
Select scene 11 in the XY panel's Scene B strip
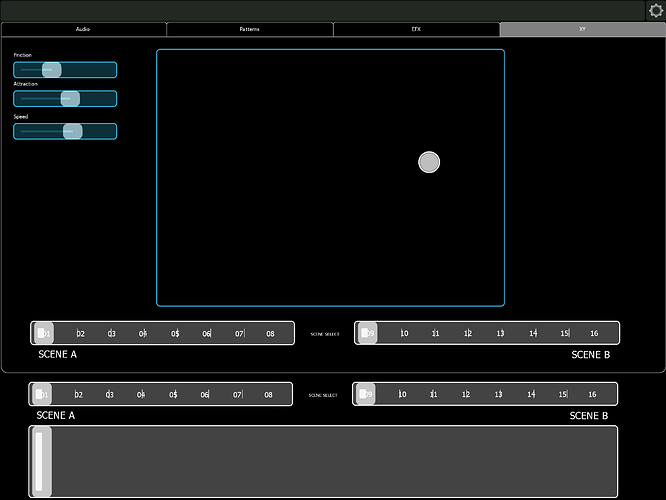click(x=435, y=333)
